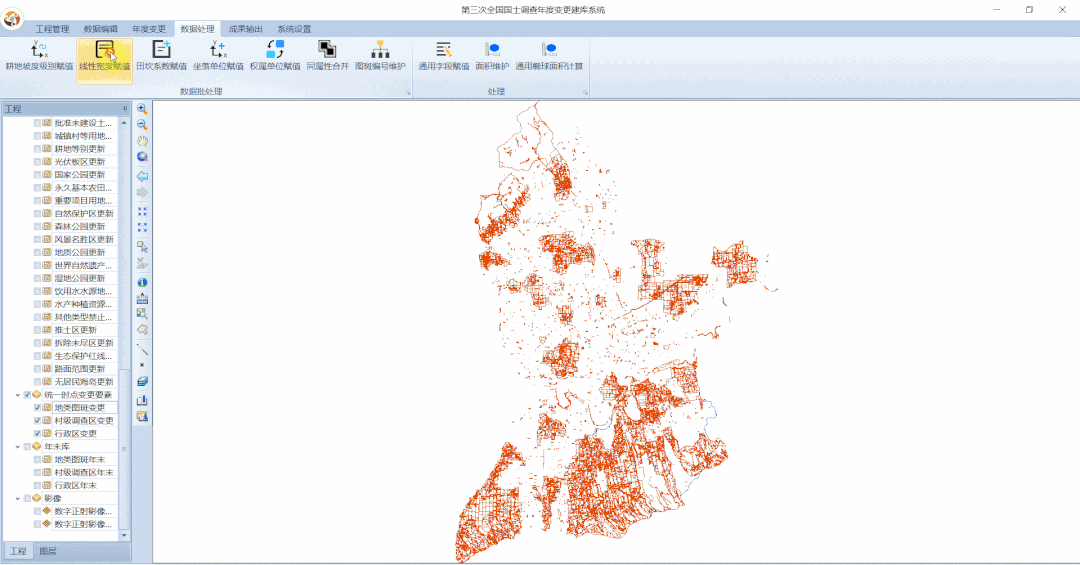The image size is (1080, 565).
Task: Select the zoom out map tool
Action: [142, 125]
